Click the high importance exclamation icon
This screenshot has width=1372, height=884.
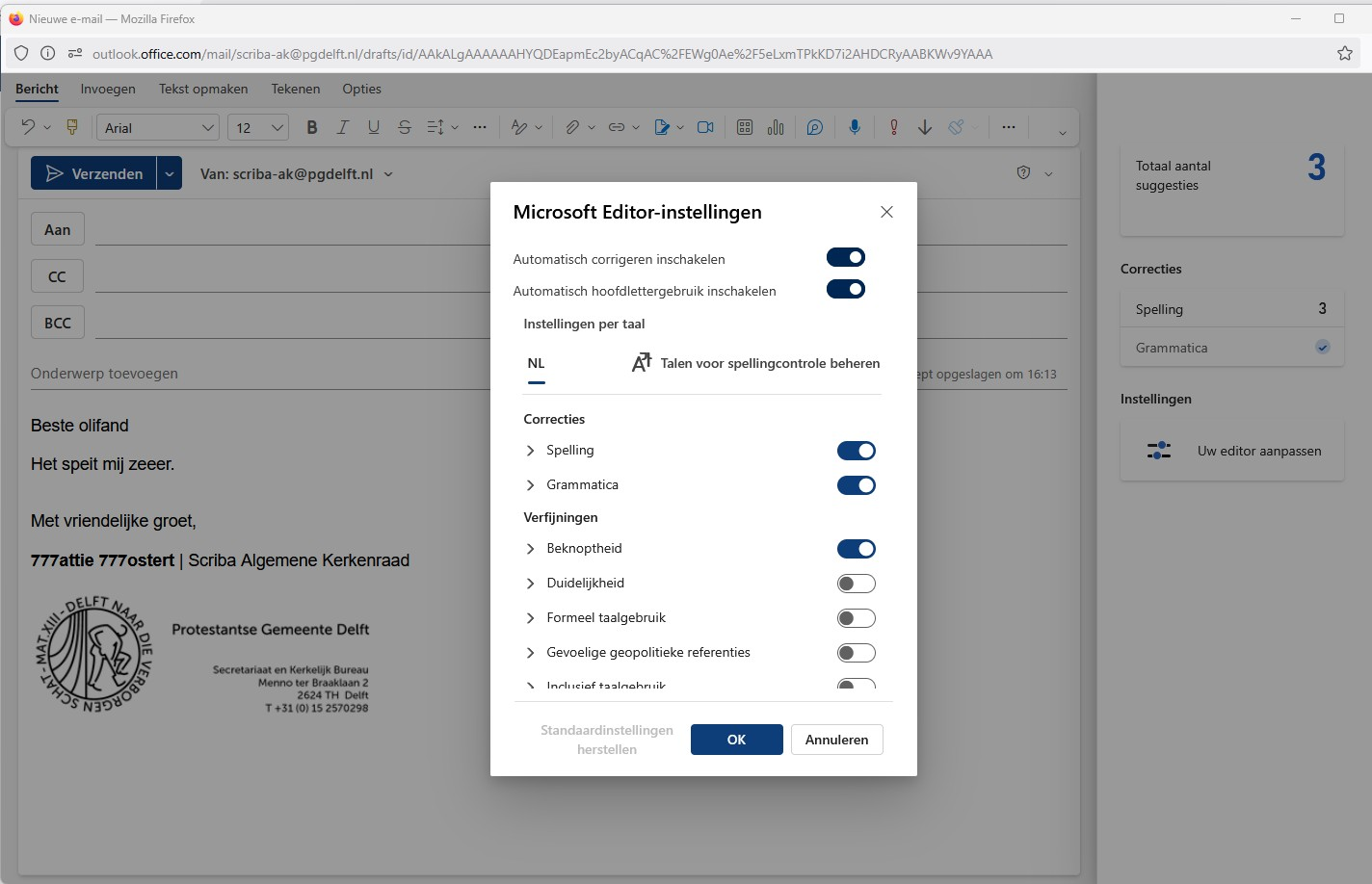(894, 127)
